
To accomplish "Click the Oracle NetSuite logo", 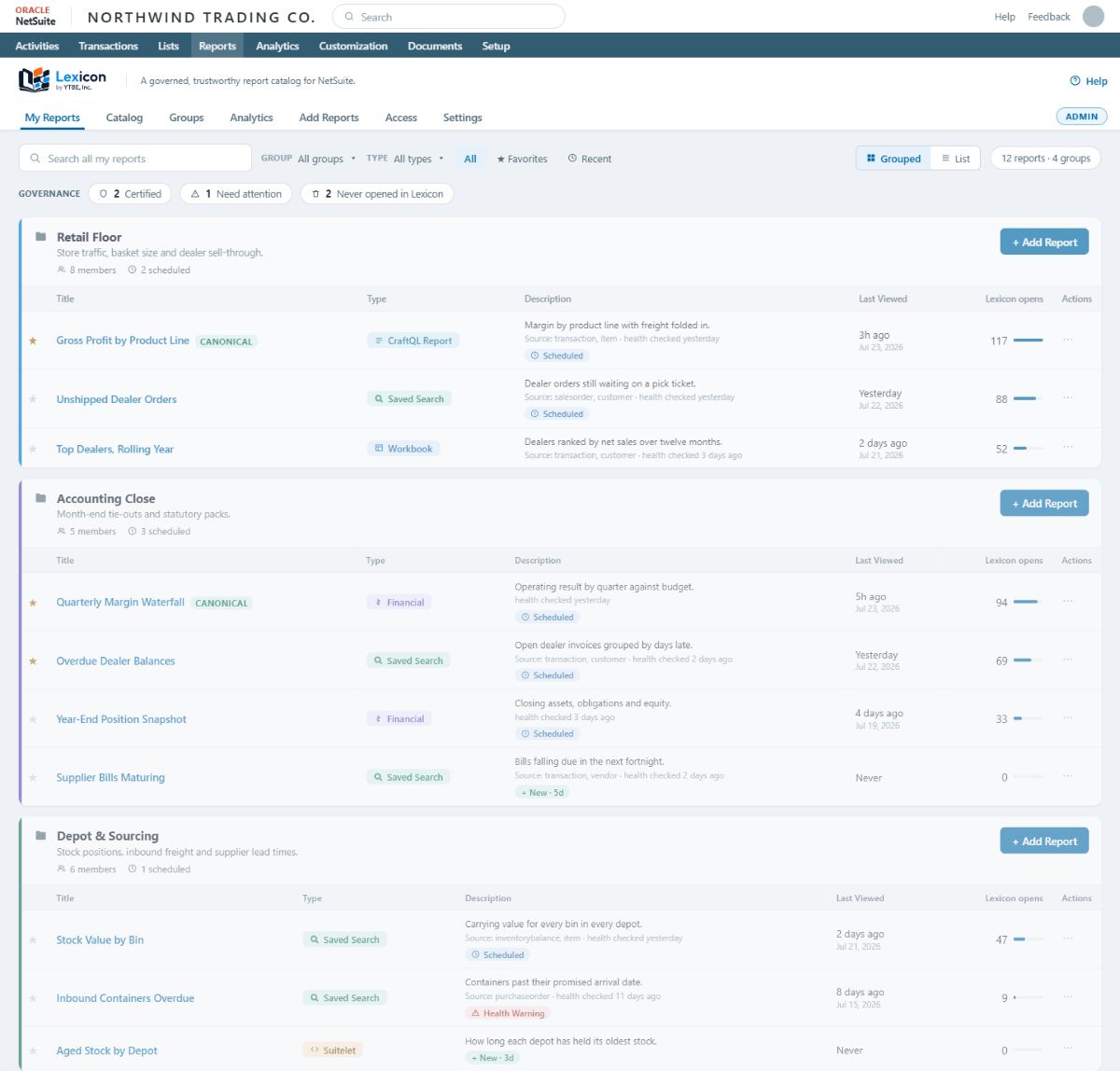I will tap(35, 16).
